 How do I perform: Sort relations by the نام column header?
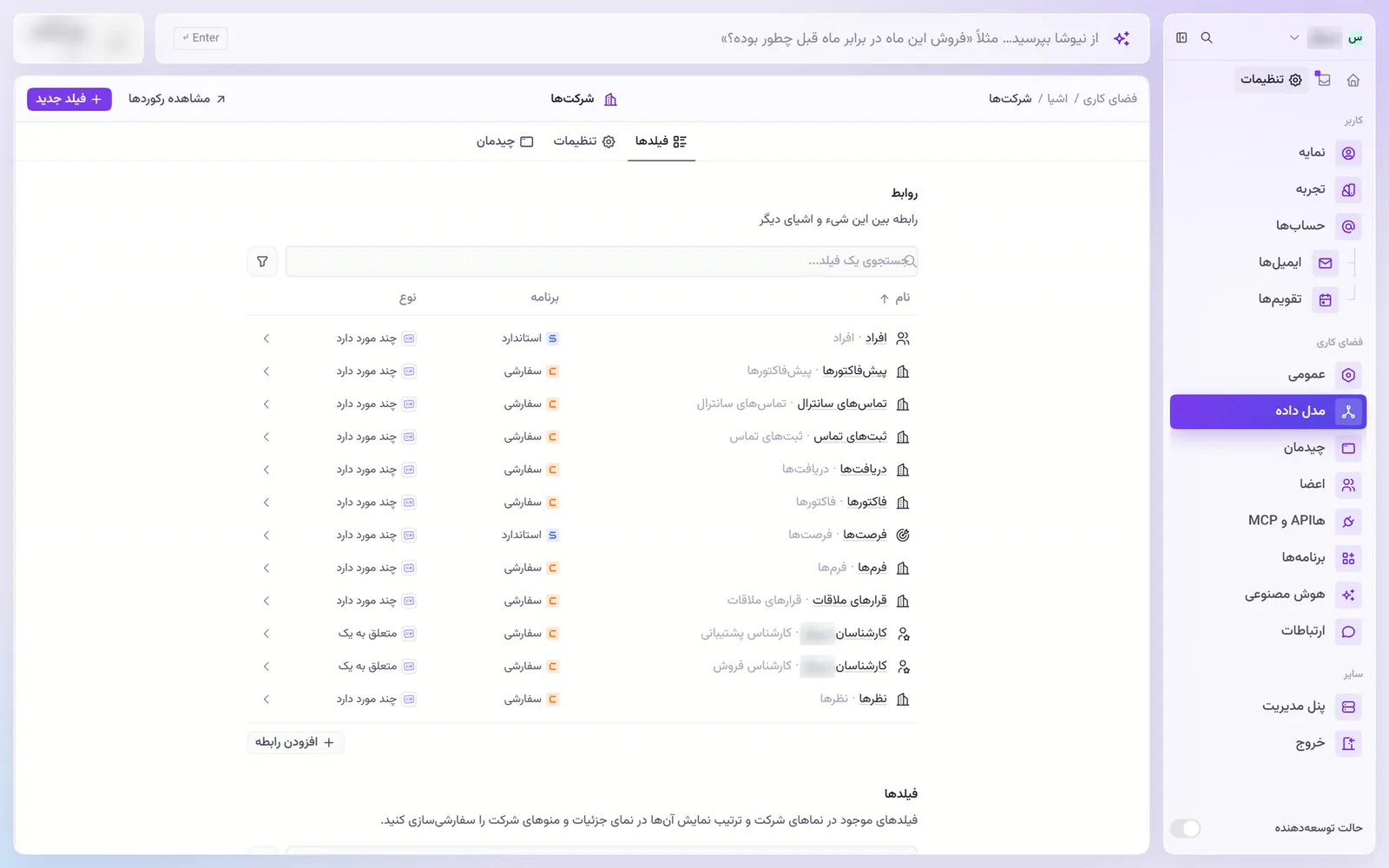point(895,298)
